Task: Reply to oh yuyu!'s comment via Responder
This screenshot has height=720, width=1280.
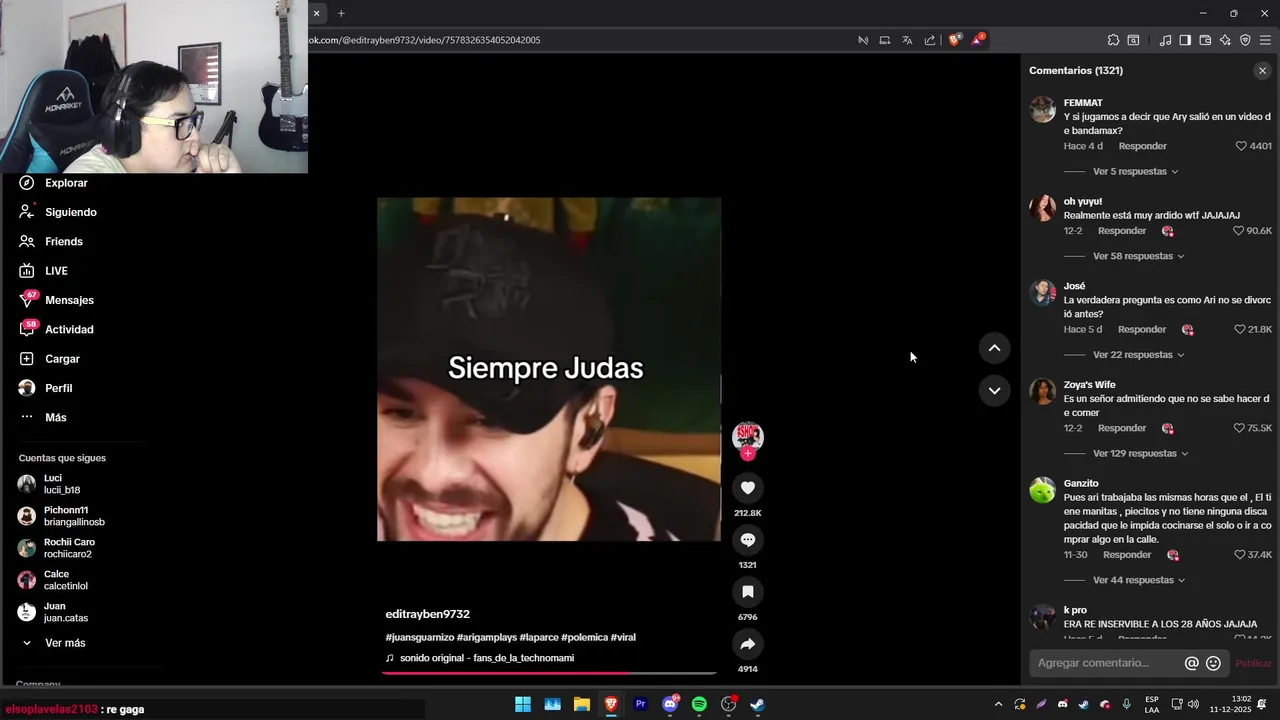Action: pos(1122,231)
